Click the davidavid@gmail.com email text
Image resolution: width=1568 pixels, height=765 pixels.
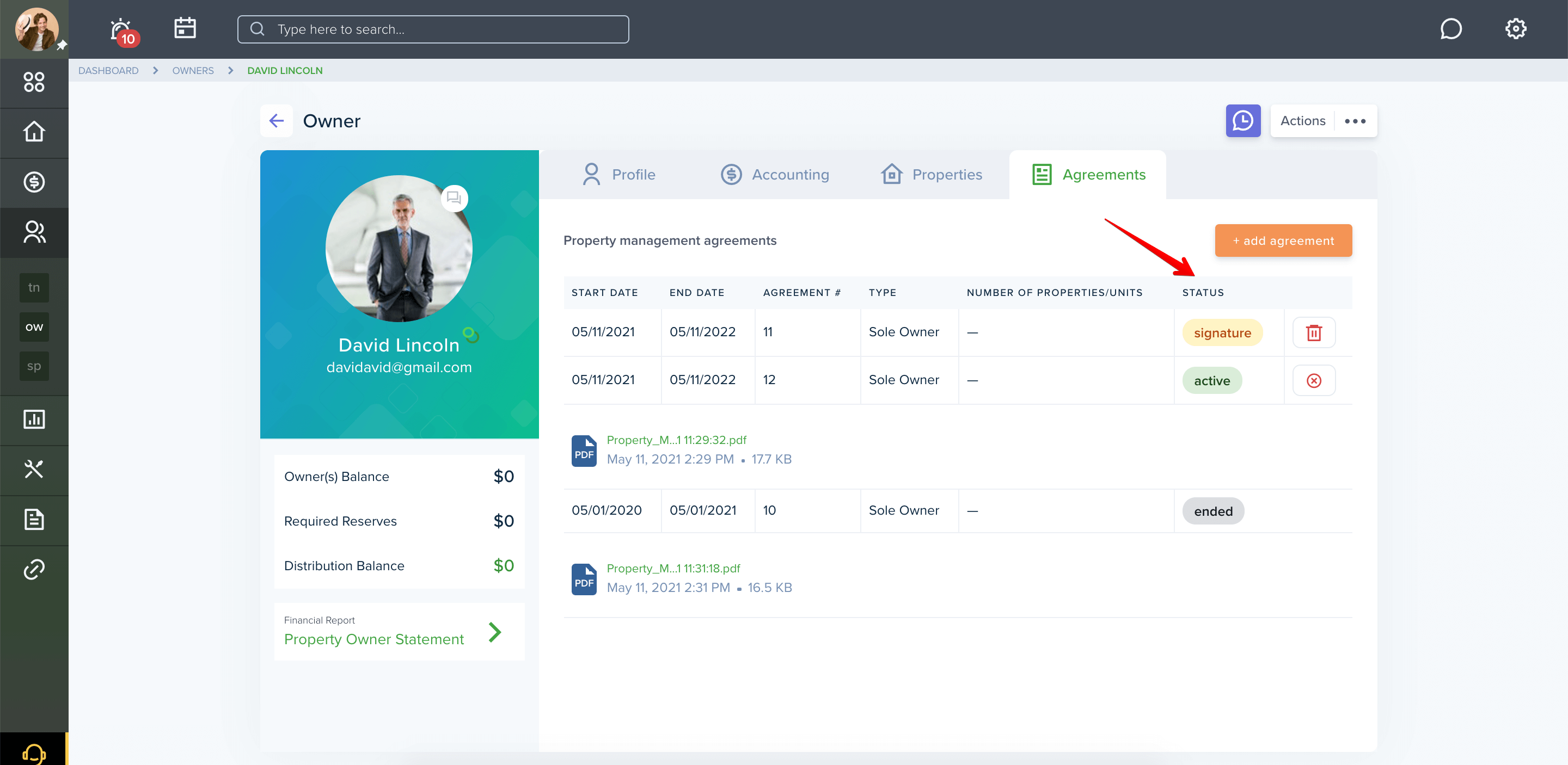point(399,367)
